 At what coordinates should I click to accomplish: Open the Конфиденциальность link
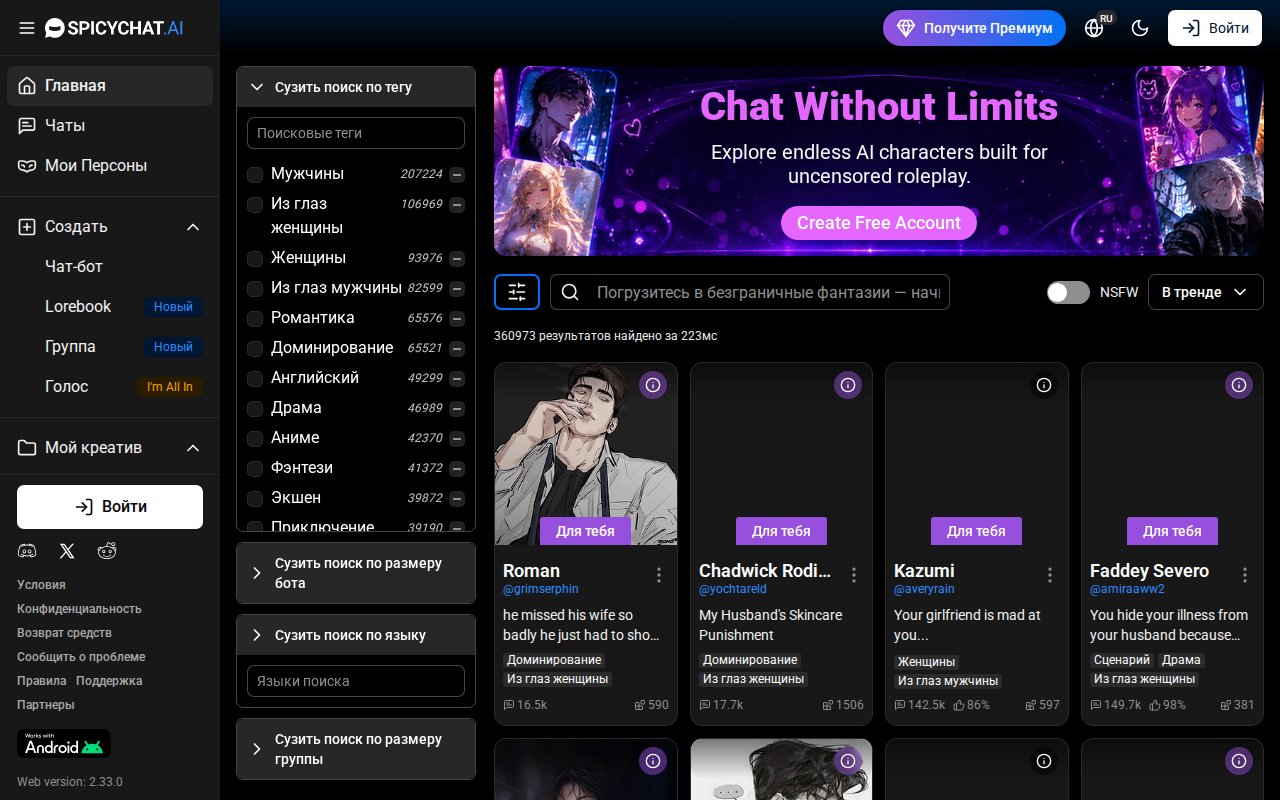79,609
